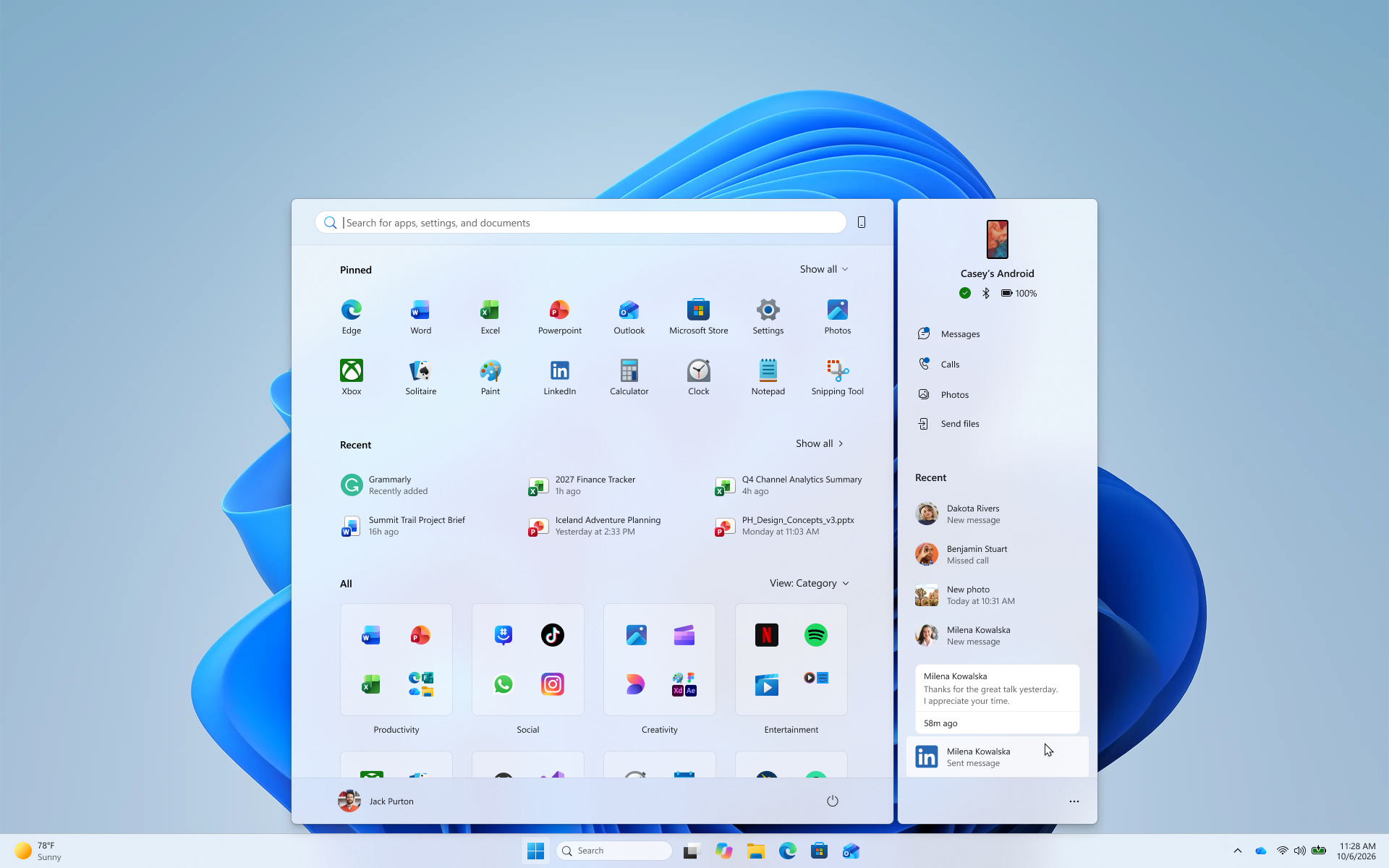
Task: Open the Xbox app
Action: pos(352,378)
